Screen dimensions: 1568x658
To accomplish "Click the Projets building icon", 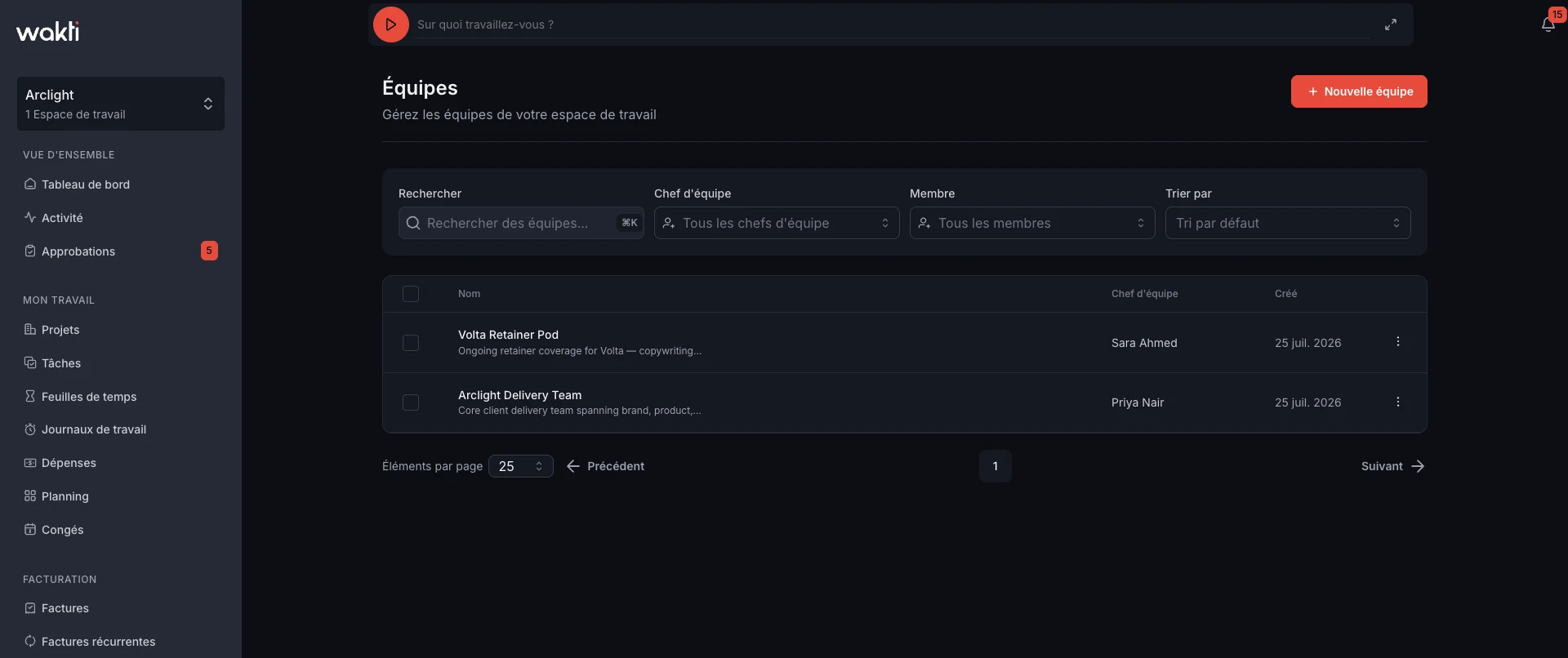I will point(30,329).
